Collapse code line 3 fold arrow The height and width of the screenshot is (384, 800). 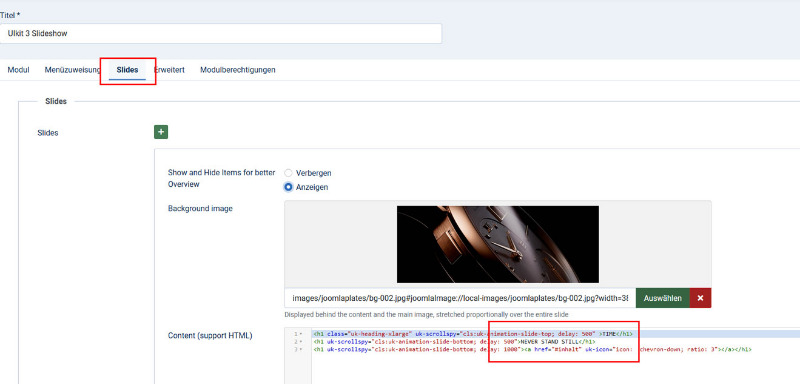(302, 349)
